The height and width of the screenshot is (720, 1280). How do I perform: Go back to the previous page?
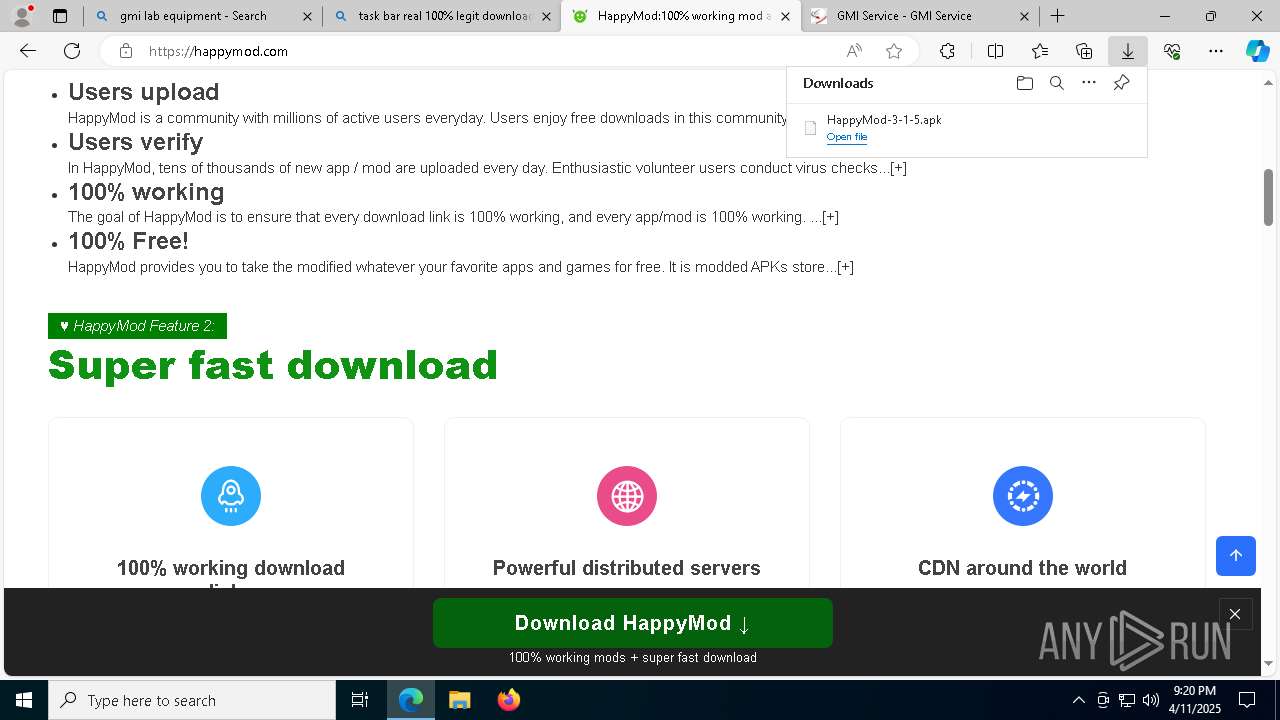28,51
